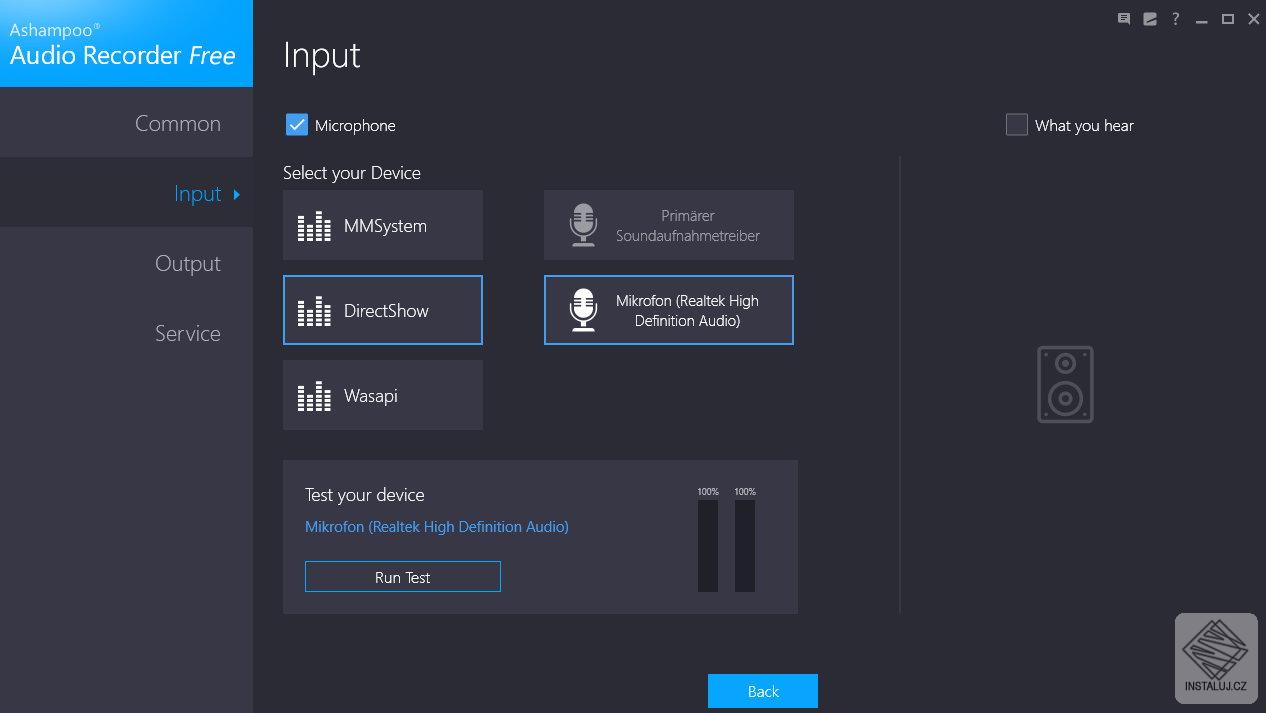Click the left channel level meter
This screenshot has height=713, width=1266.
tap(708, 546)
